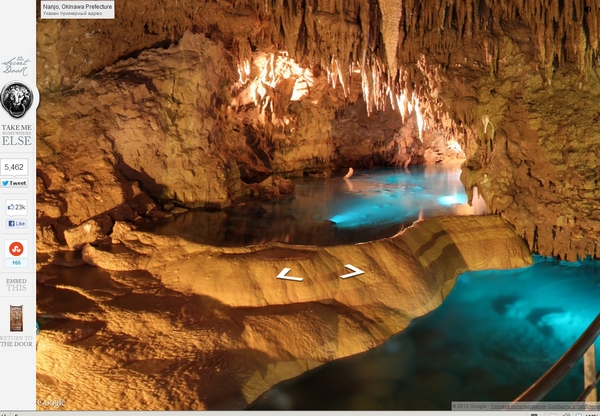Click Return to the Door link
The width and height of the screenshot is (600, 416).
16,342
